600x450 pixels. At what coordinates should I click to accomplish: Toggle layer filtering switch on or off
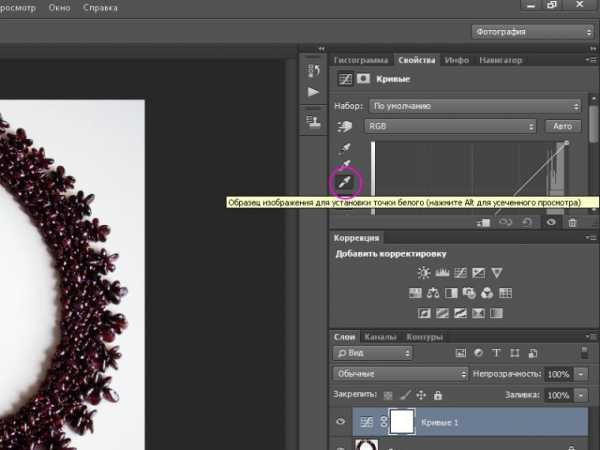(x=584, y=352)
